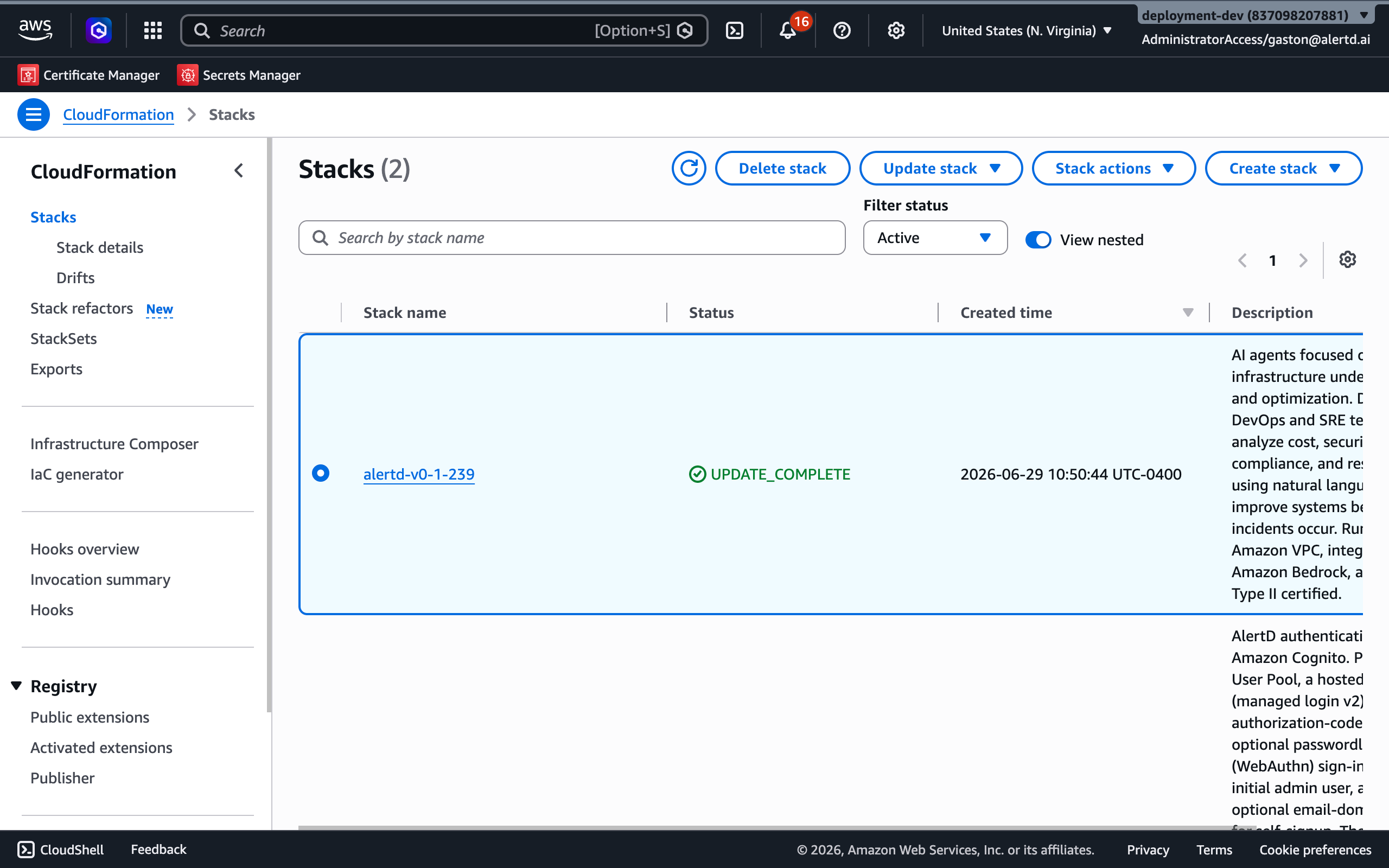Refresh the stacks list
Viewport: 1389px width, 868px height.
coord(689,168)
